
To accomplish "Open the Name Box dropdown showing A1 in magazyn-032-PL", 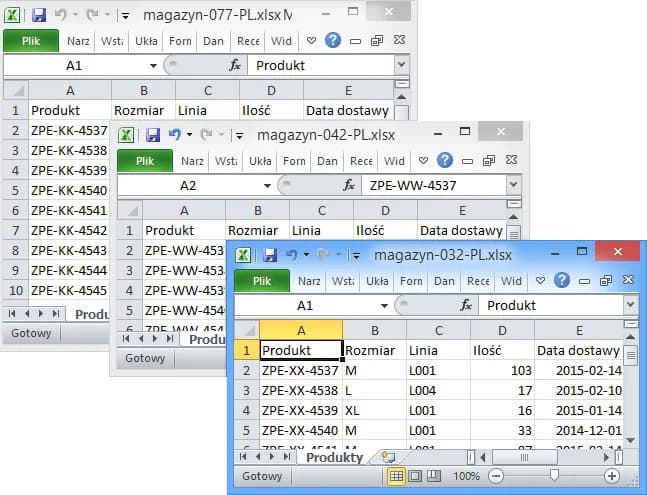I will pyautogui.click(x=382, y=306).
